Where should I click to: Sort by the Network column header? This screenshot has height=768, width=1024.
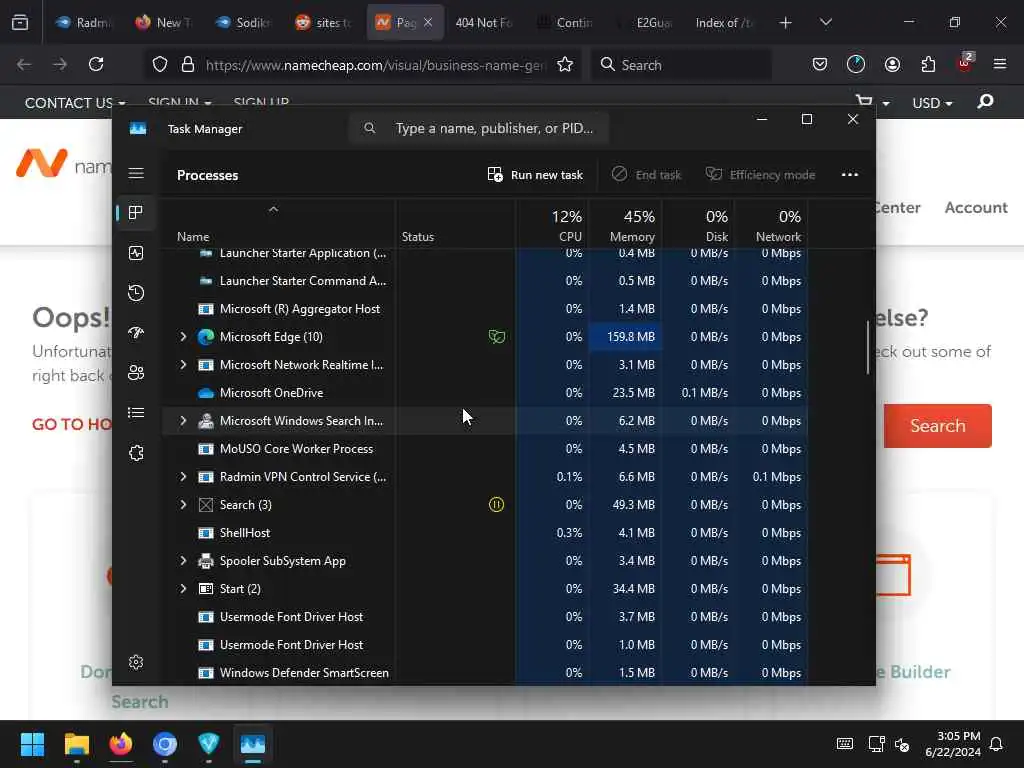click(772, 225)
